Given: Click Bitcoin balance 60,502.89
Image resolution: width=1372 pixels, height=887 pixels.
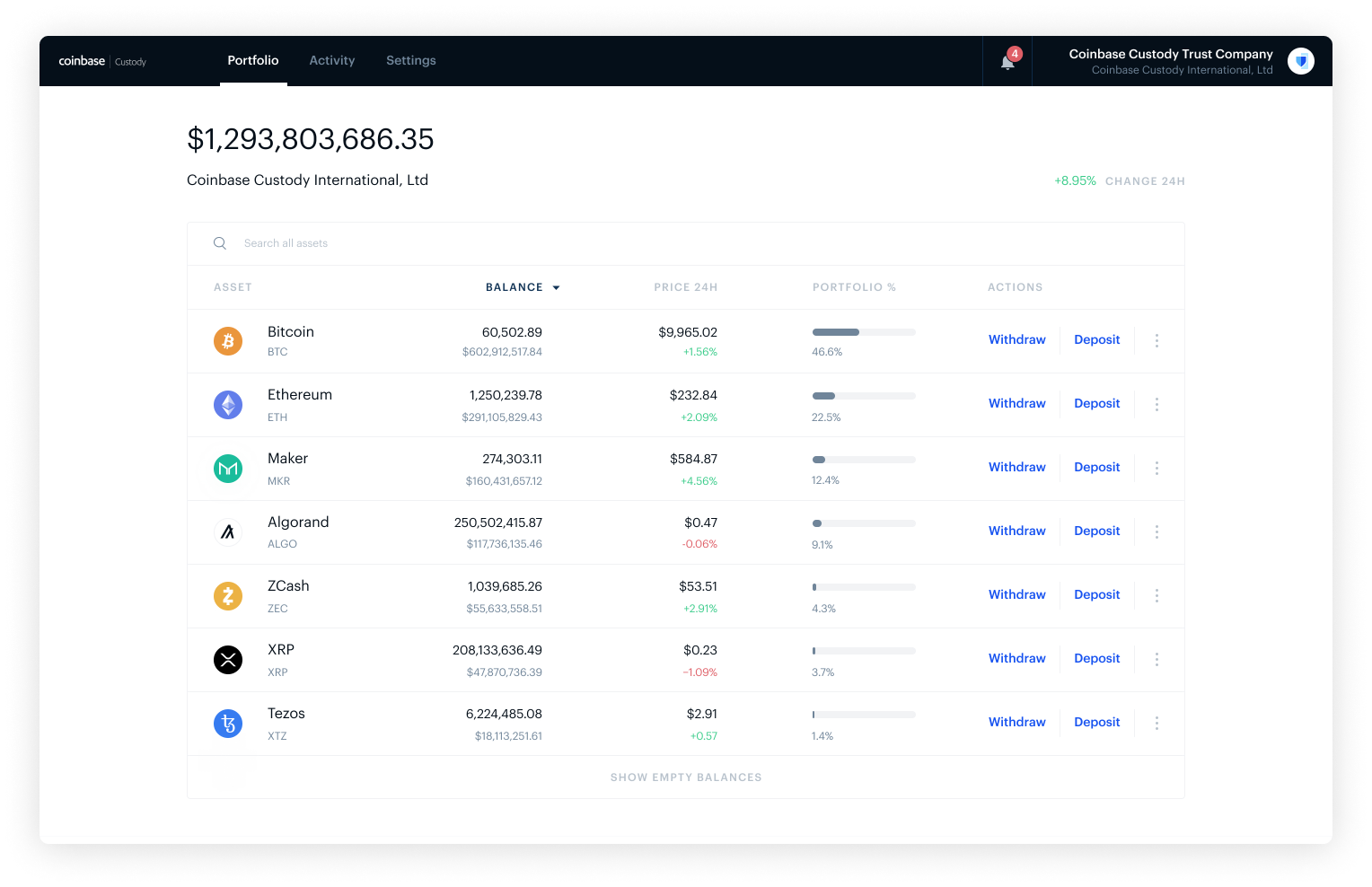Looking at the screenshot, I should (512, 332).
